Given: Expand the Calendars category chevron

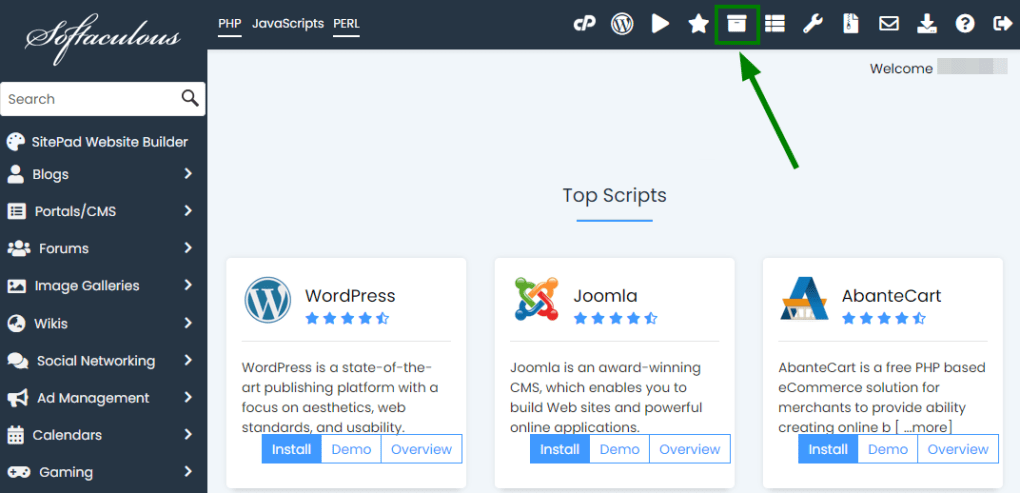Looking at the screenshot, I should [188, 434].
